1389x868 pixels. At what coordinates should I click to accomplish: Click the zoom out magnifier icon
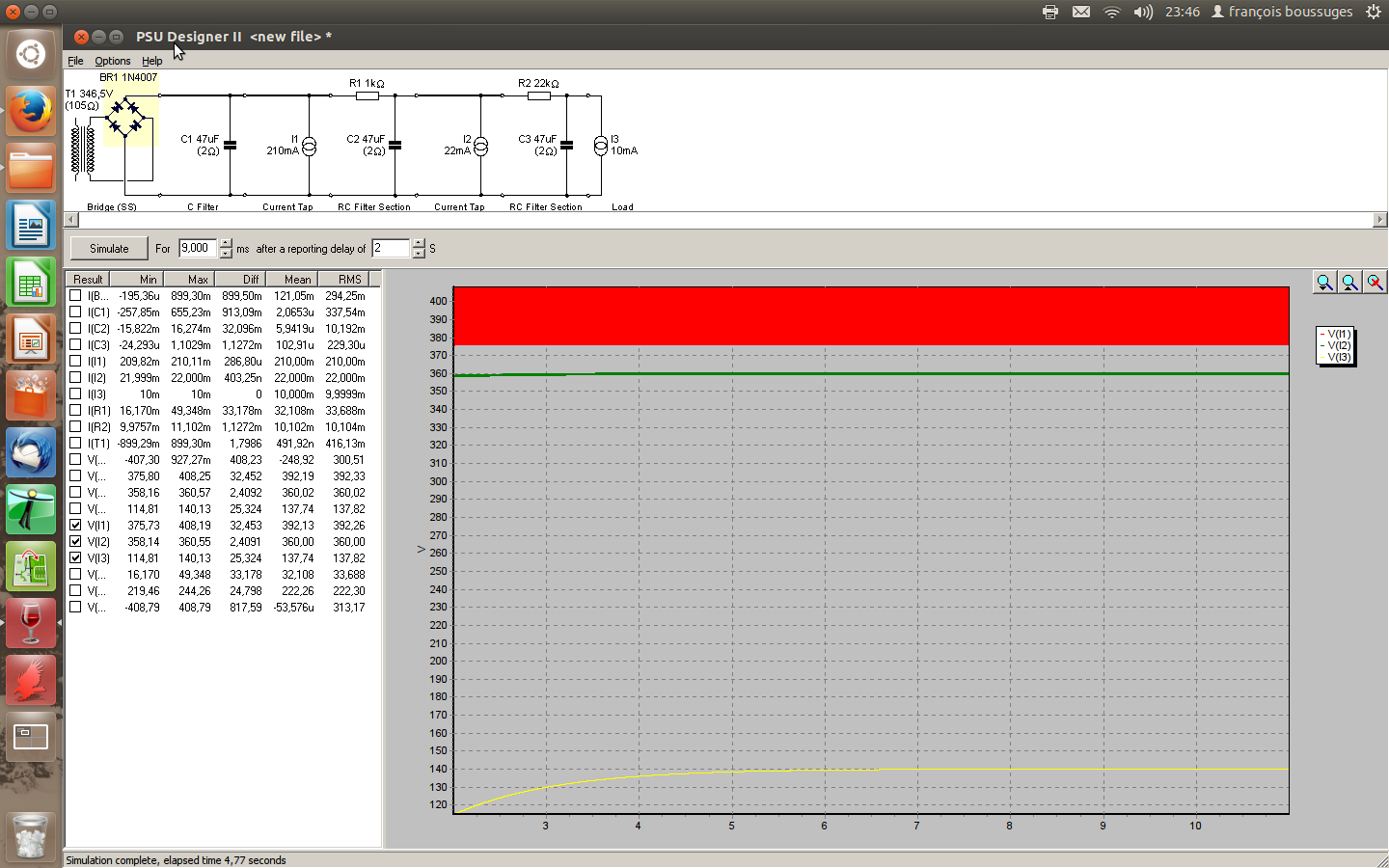click(x=1349, y=283)
